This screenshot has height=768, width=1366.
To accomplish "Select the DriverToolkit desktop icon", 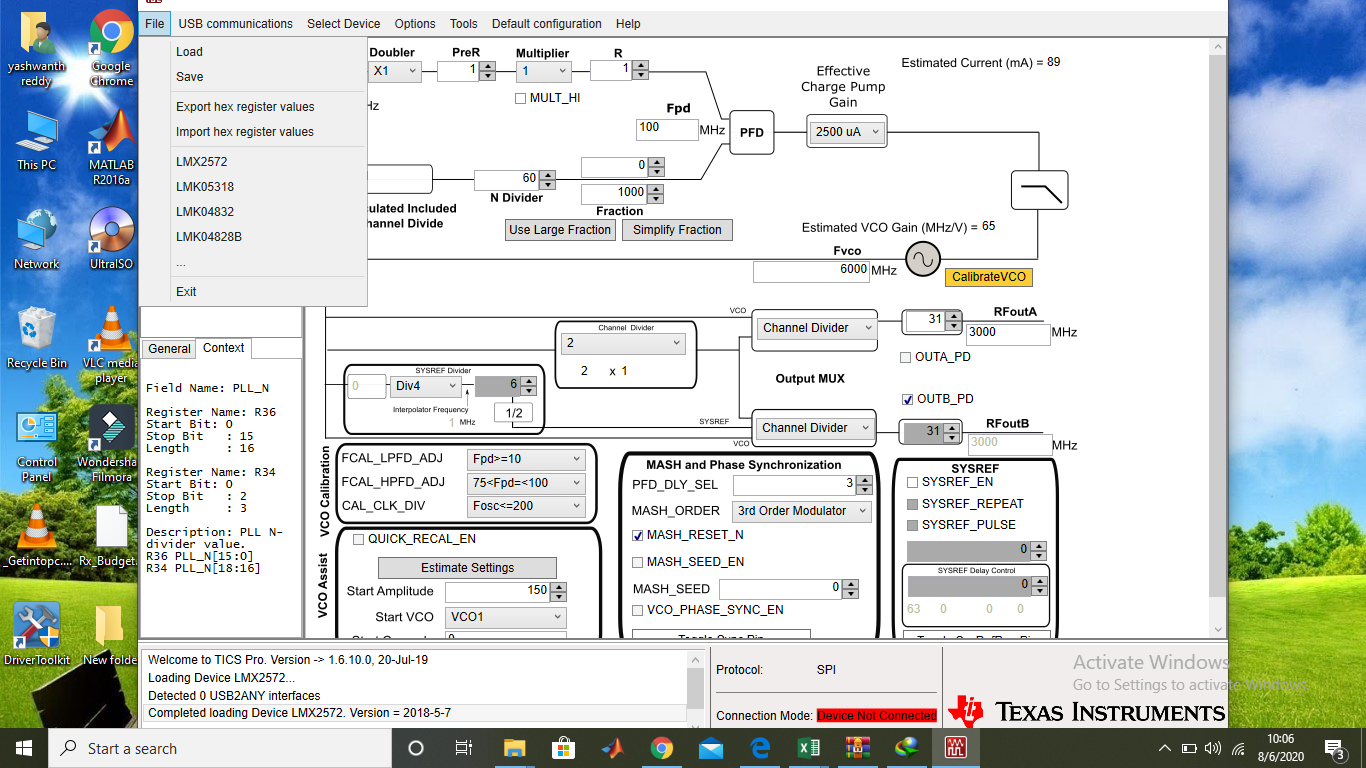I will pyautogui.click(x=37, y=634).
